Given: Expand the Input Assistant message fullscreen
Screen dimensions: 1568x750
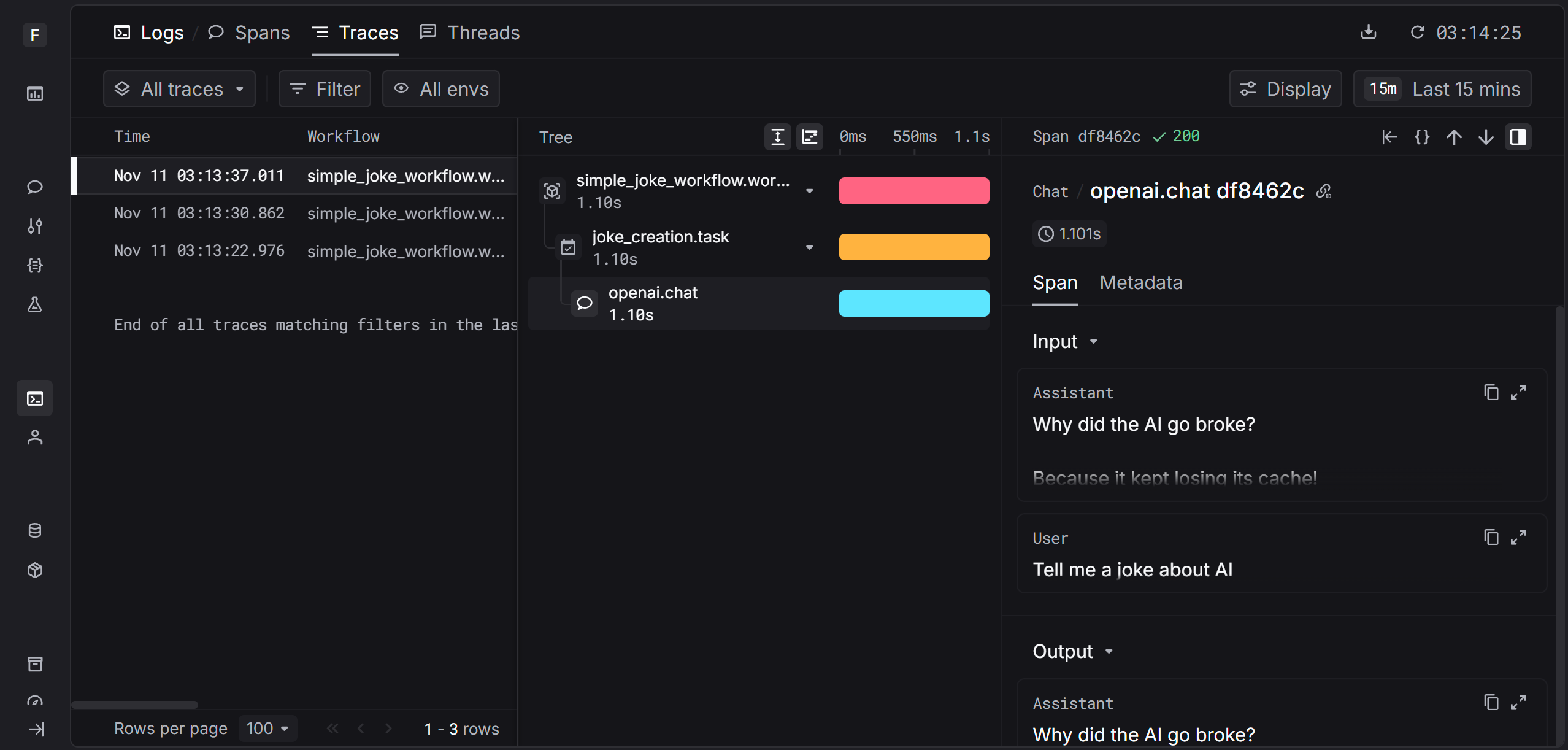Looking at the screenshot, I should click(x=1518, y=393).
